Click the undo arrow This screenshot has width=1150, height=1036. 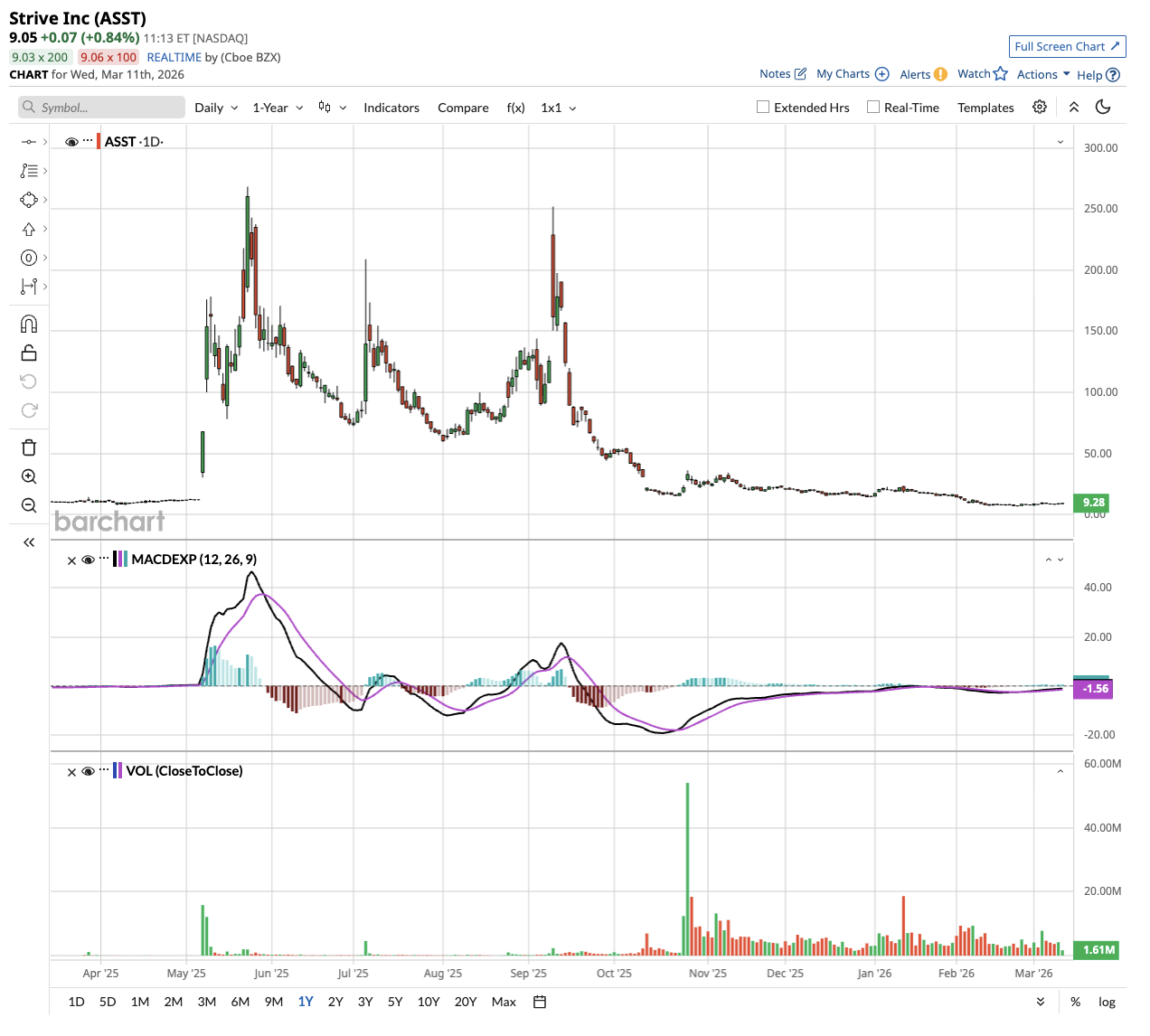[29, 381]
